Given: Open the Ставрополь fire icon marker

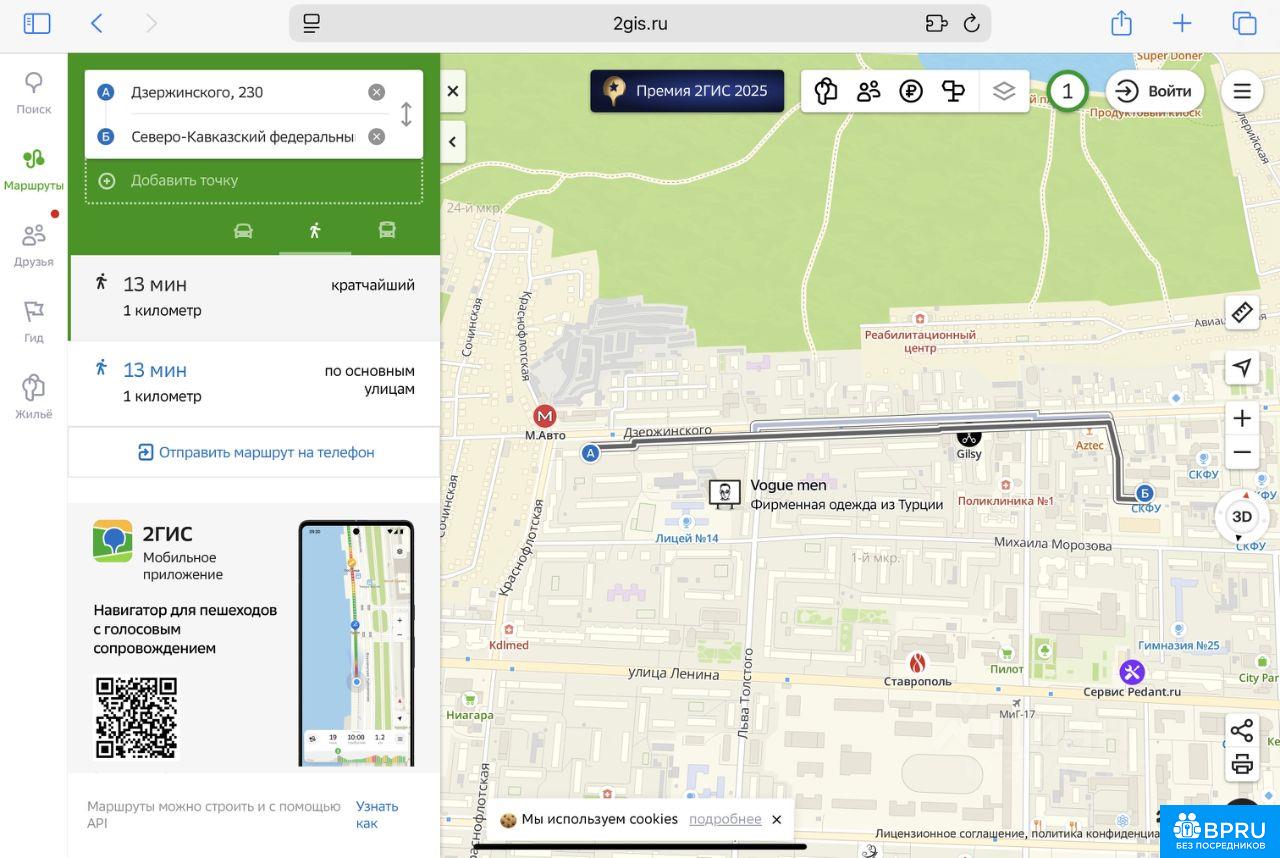Looking at the screenshot, I should point(917,662).
